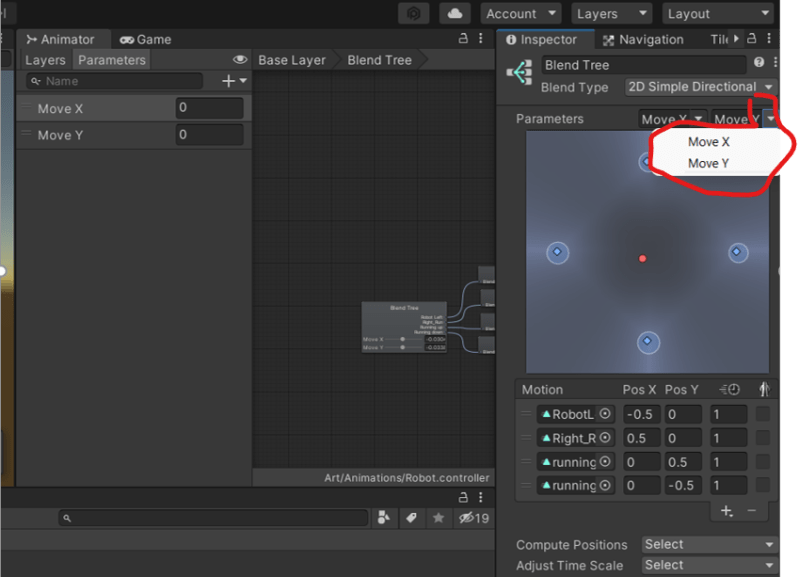Click the Project search field
Screen dimensions: 799x577
click(213, 518)
